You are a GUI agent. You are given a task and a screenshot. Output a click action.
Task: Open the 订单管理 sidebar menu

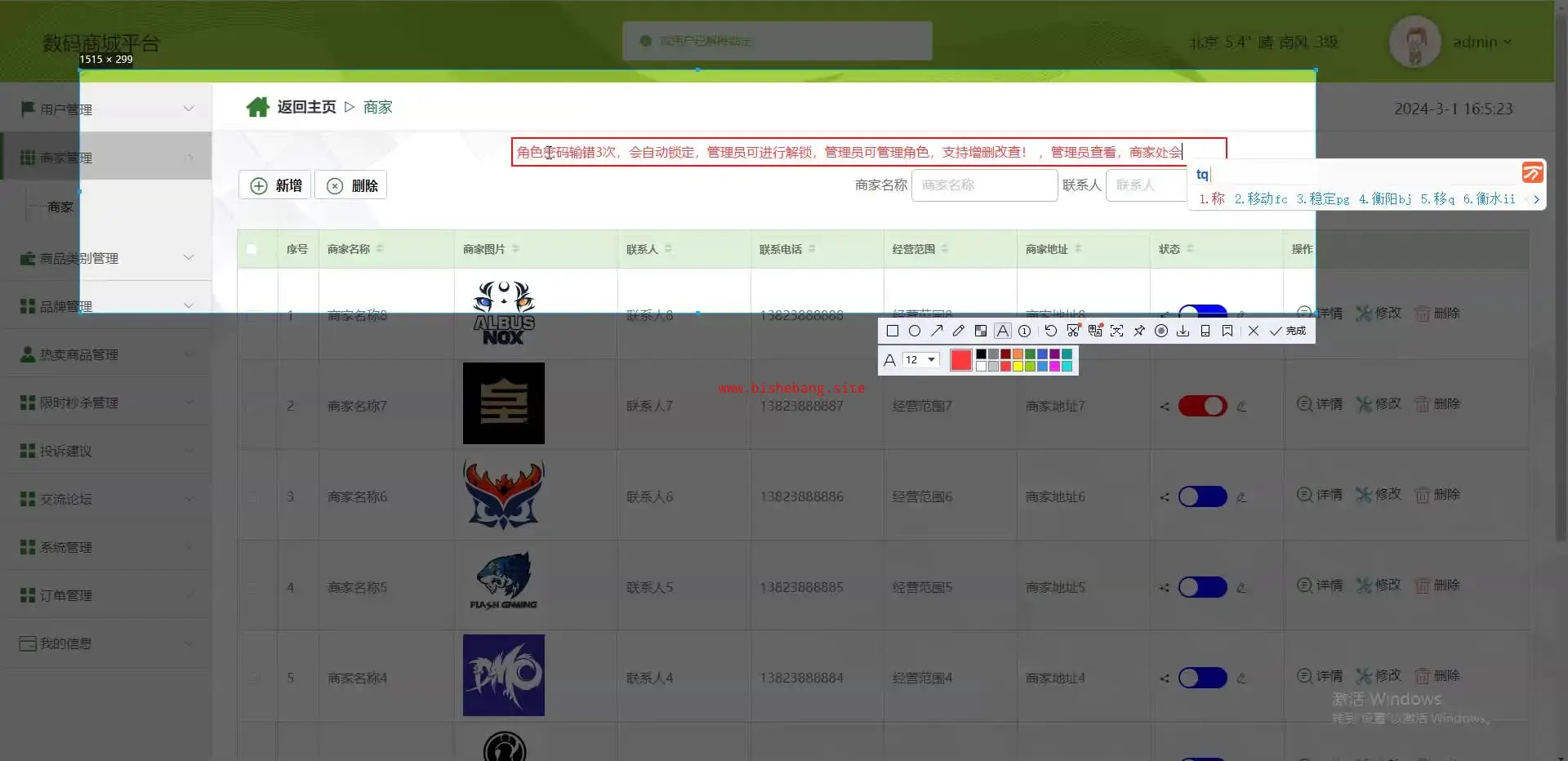pyautogui.click(x=106, y=595)
